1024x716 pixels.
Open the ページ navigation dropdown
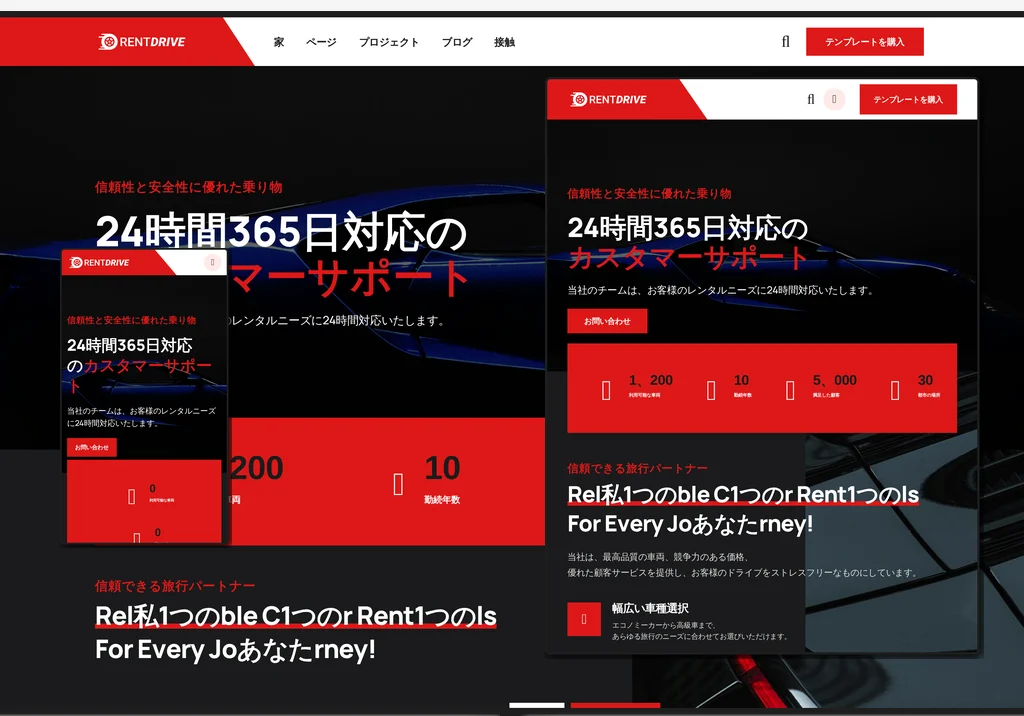(321, 41)
